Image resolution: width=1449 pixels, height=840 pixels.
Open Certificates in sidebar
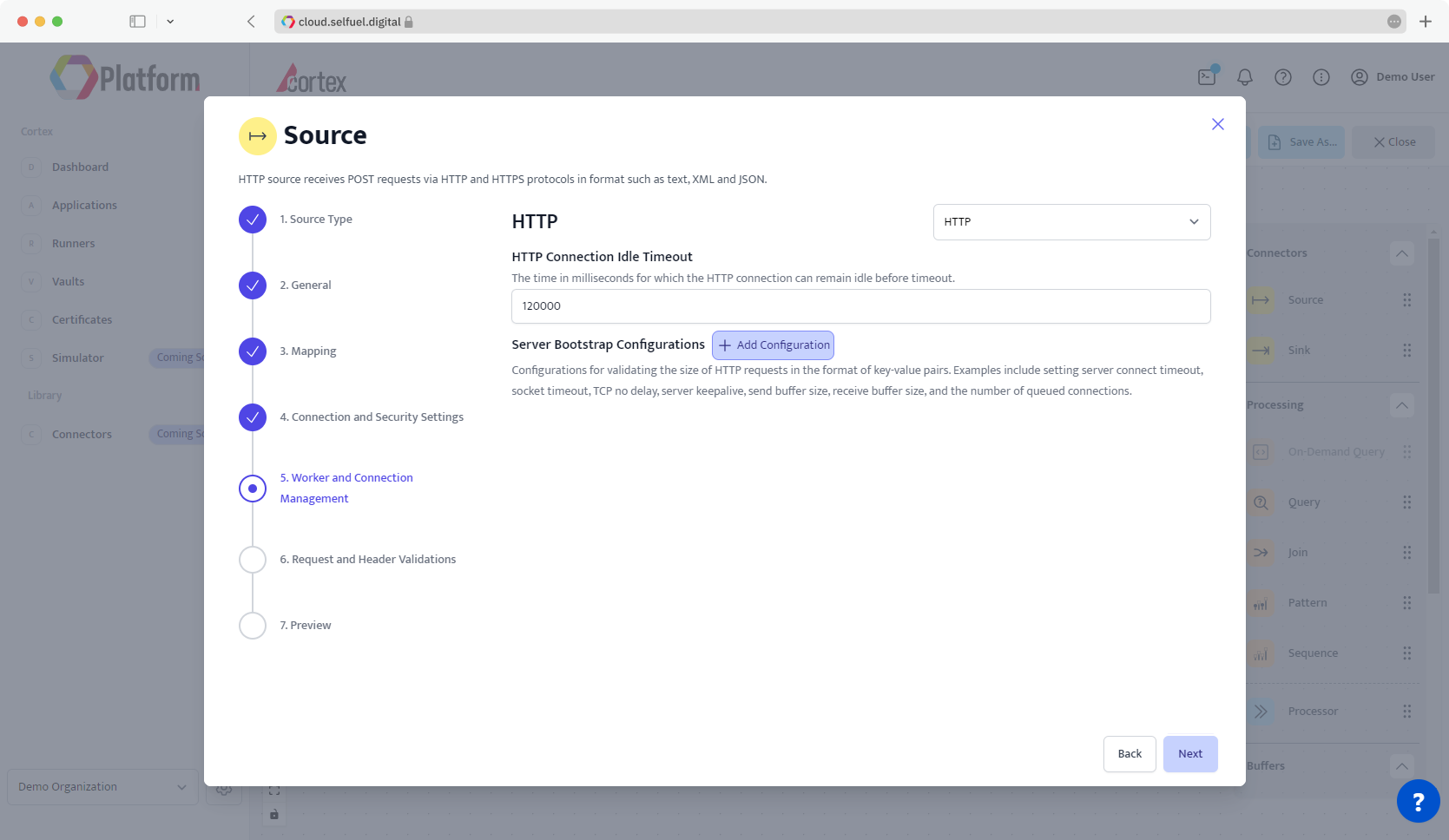pos(82,320)
